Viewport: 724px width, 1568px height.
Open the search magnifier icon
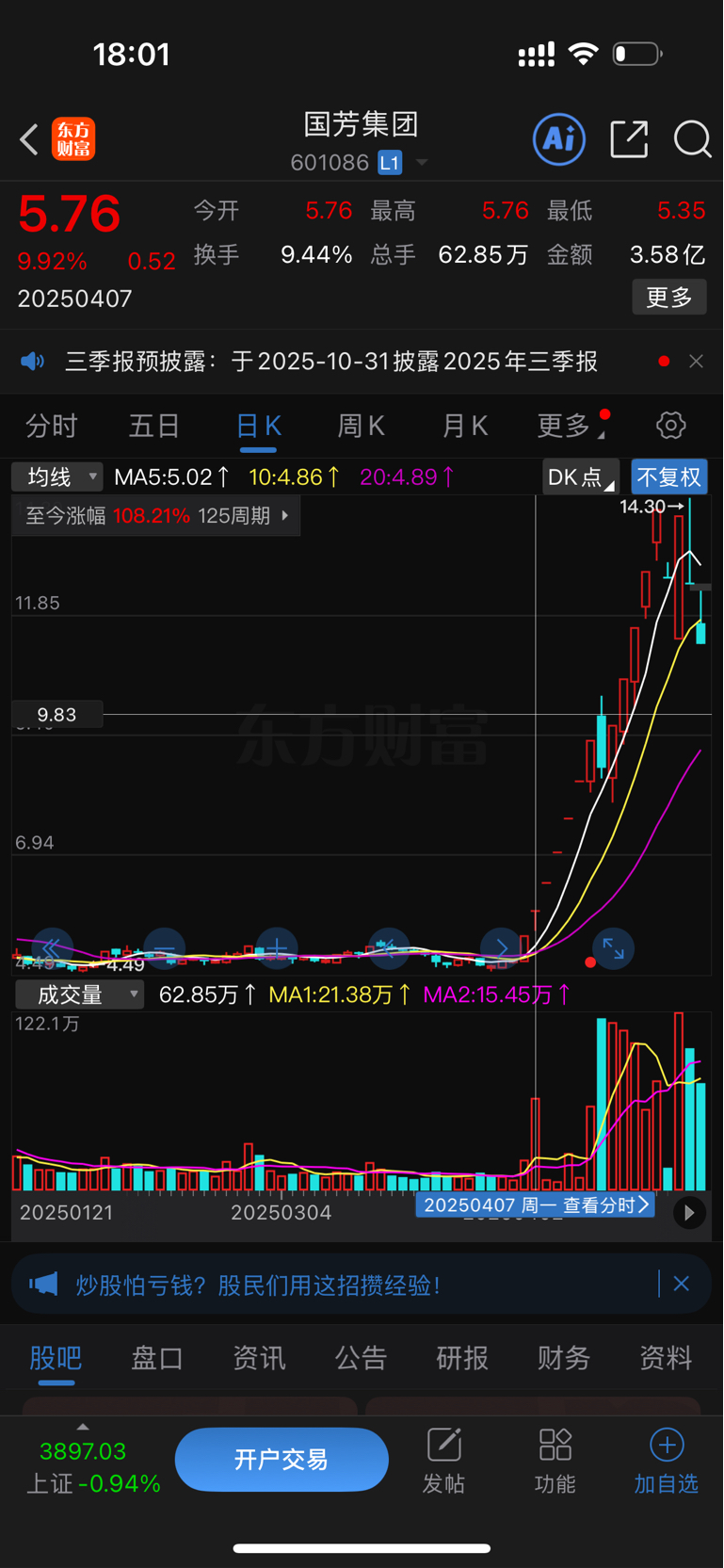(x=693, y=139)
